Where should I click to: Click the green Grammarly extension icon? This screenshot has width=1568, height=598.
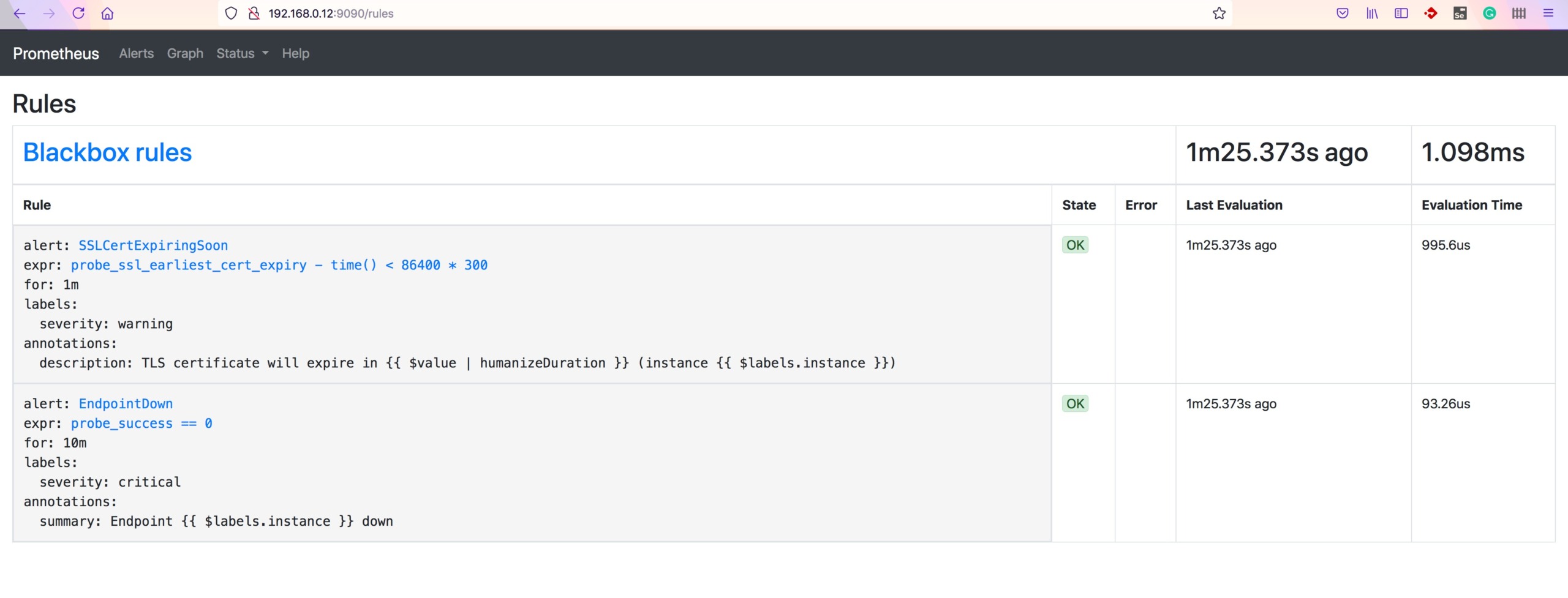[x=1490, y=13]
